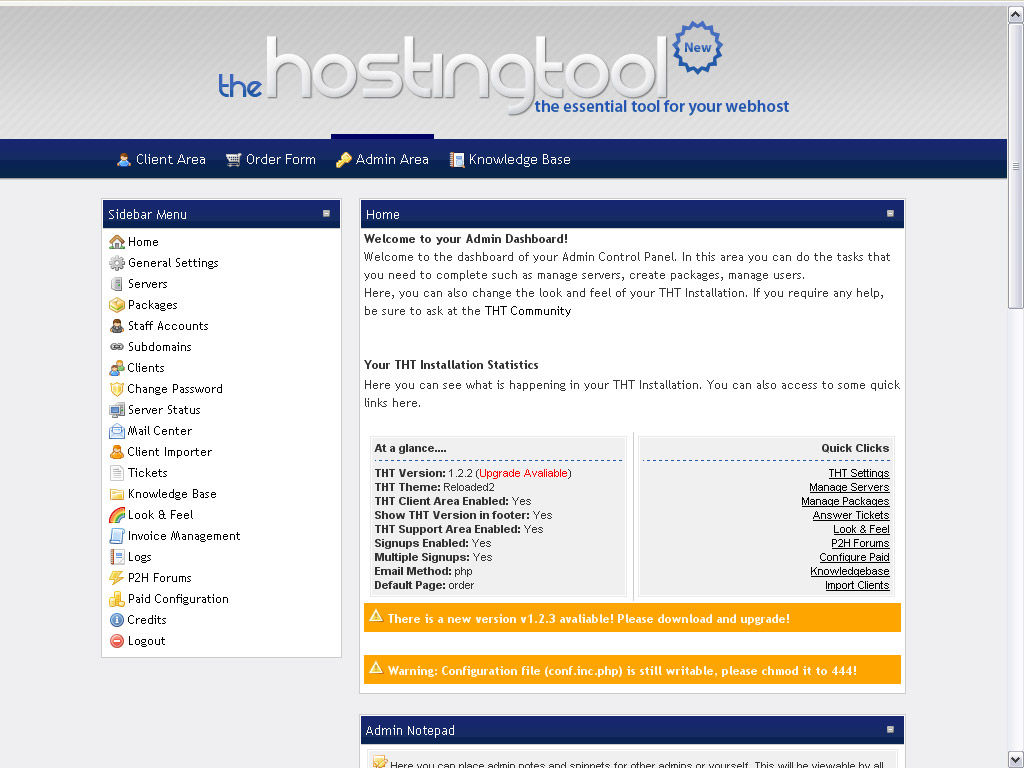Click the Change Password shield icon

pyautogui.click(x=117, y=389)
